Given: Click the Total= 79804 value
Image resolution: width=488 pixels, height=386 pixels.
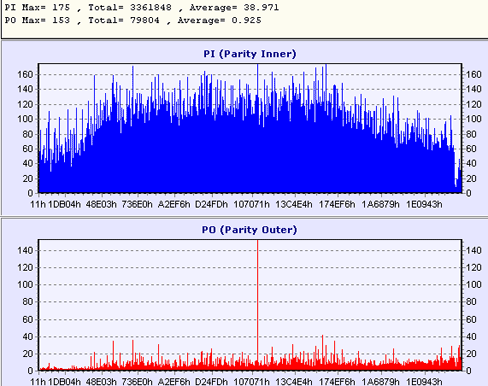Looking at the screenshot, I should [124, 20].
